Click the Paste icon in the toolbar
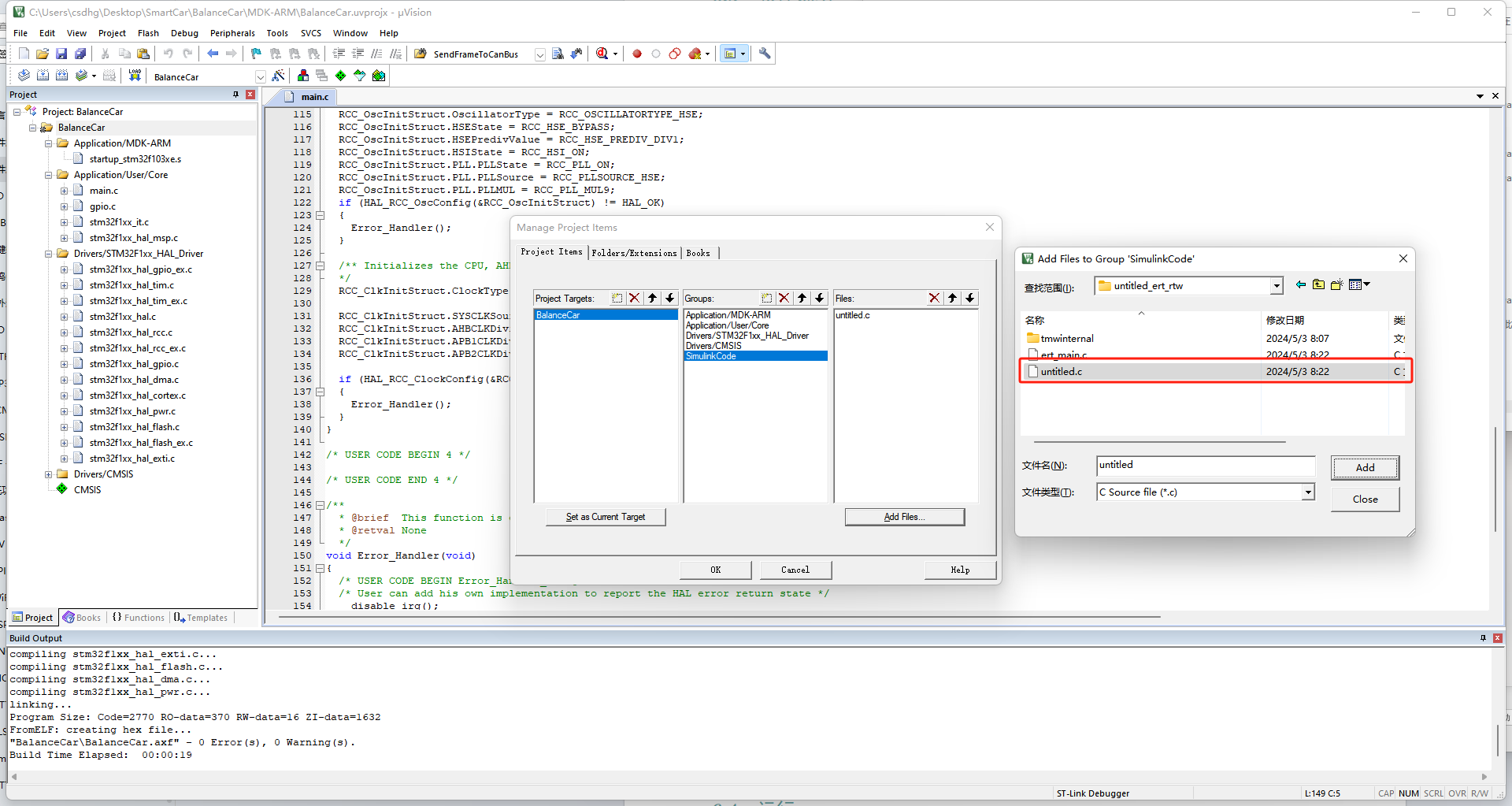Image resolution: width=1512 pixels, height=806 pixels. 143,54
